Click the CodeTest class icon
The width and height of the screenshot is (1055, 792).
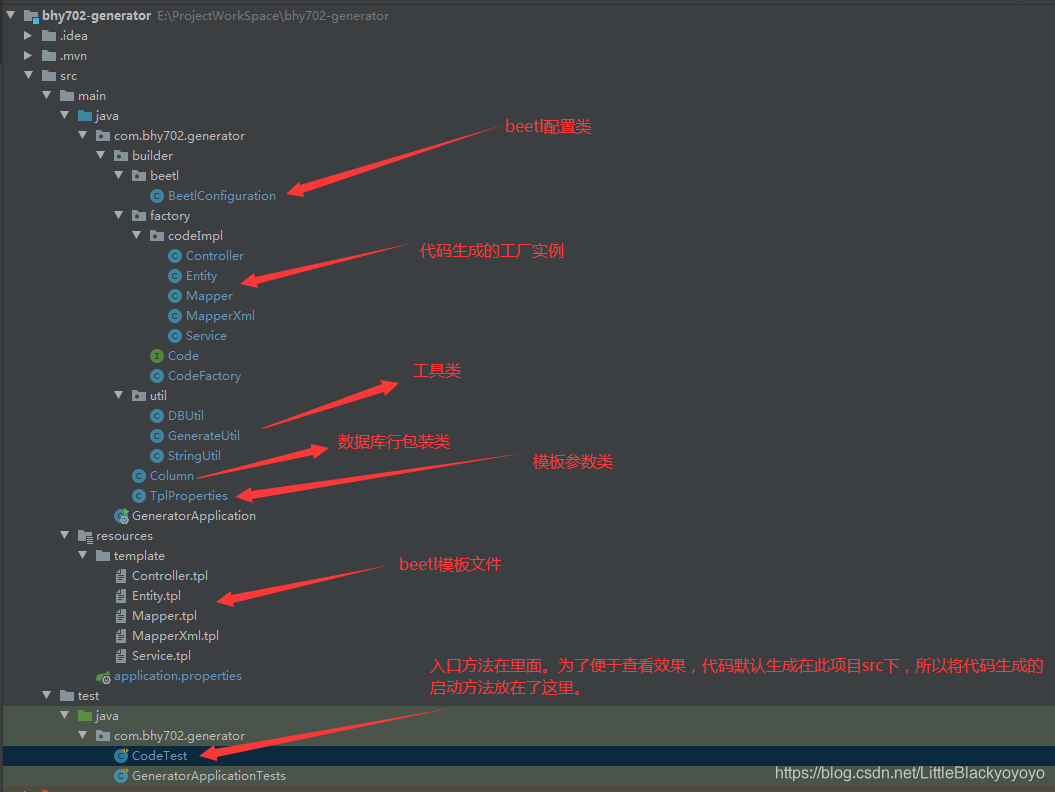click(x=121, y=756)
